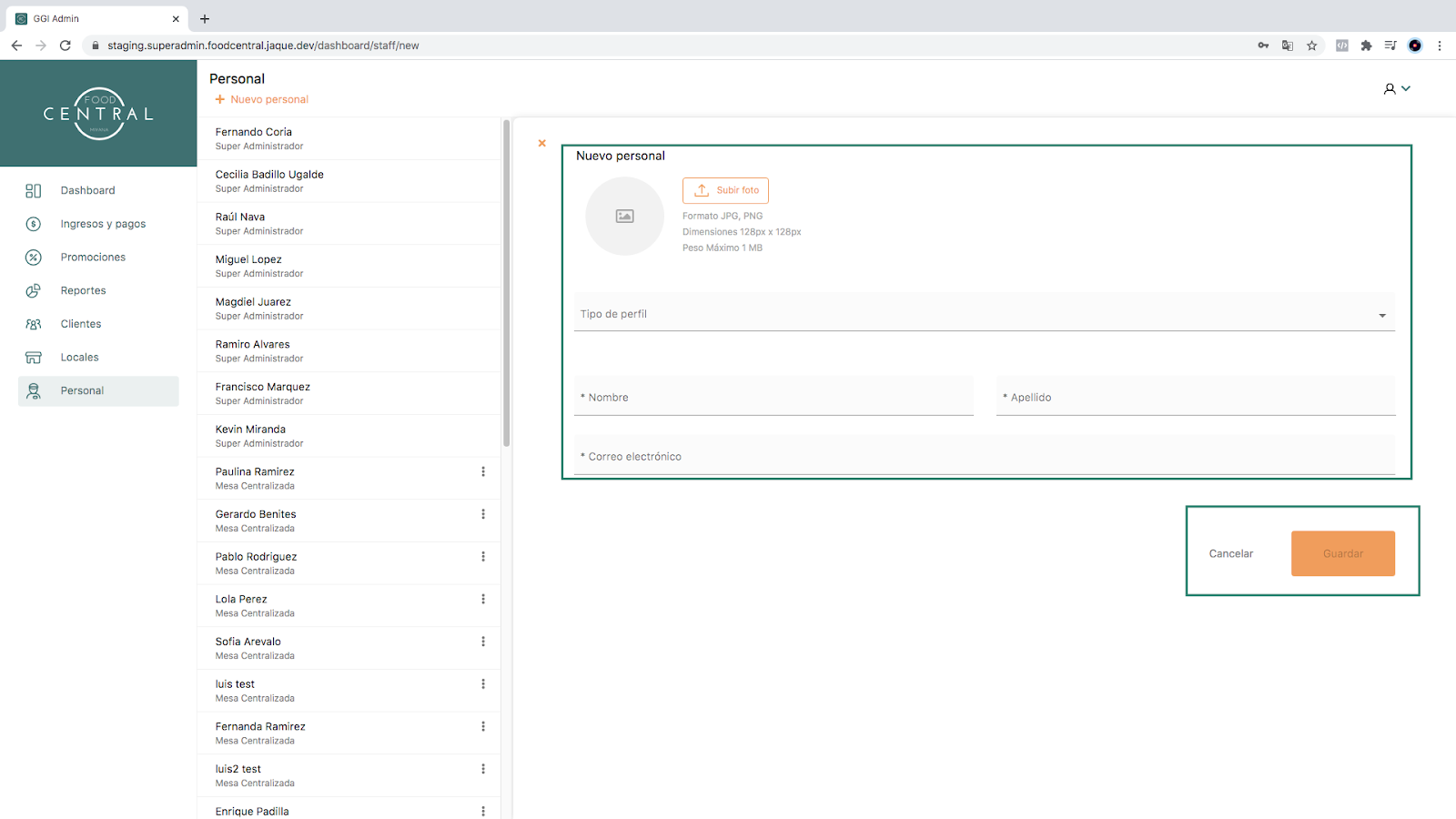Open options menu for Pablo Rodriguez
The height and width of the screenshot is (819, 1456).
(483, 557)
